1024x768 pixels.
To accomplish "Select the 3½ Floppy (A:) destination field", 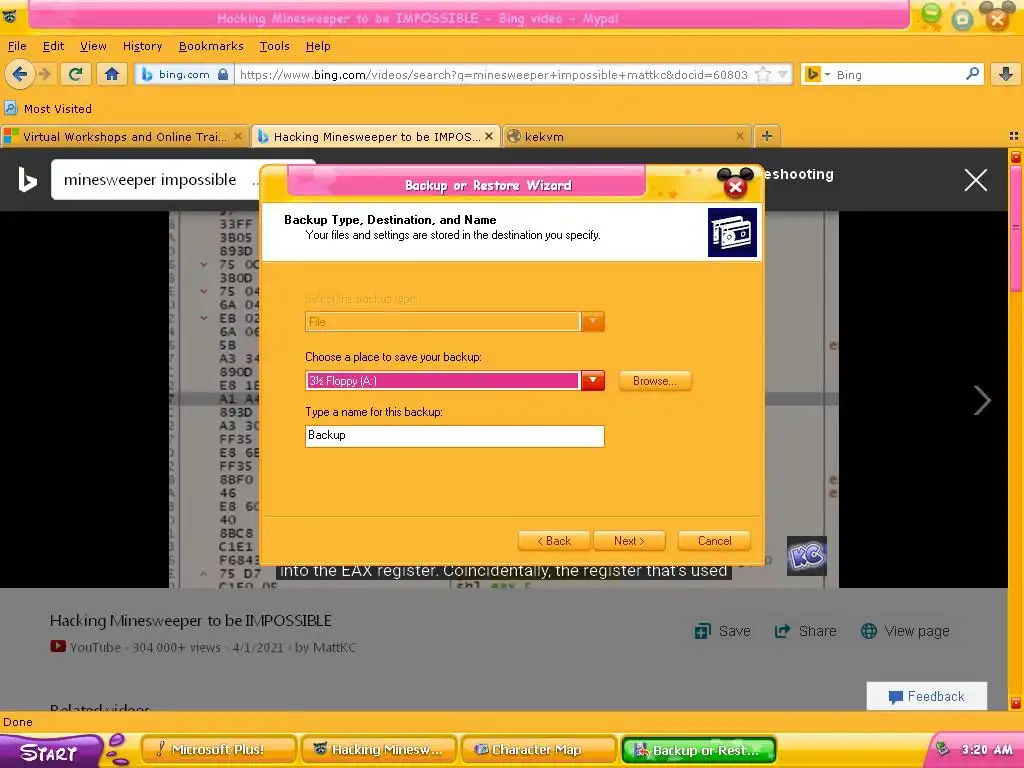I will 442,381.
